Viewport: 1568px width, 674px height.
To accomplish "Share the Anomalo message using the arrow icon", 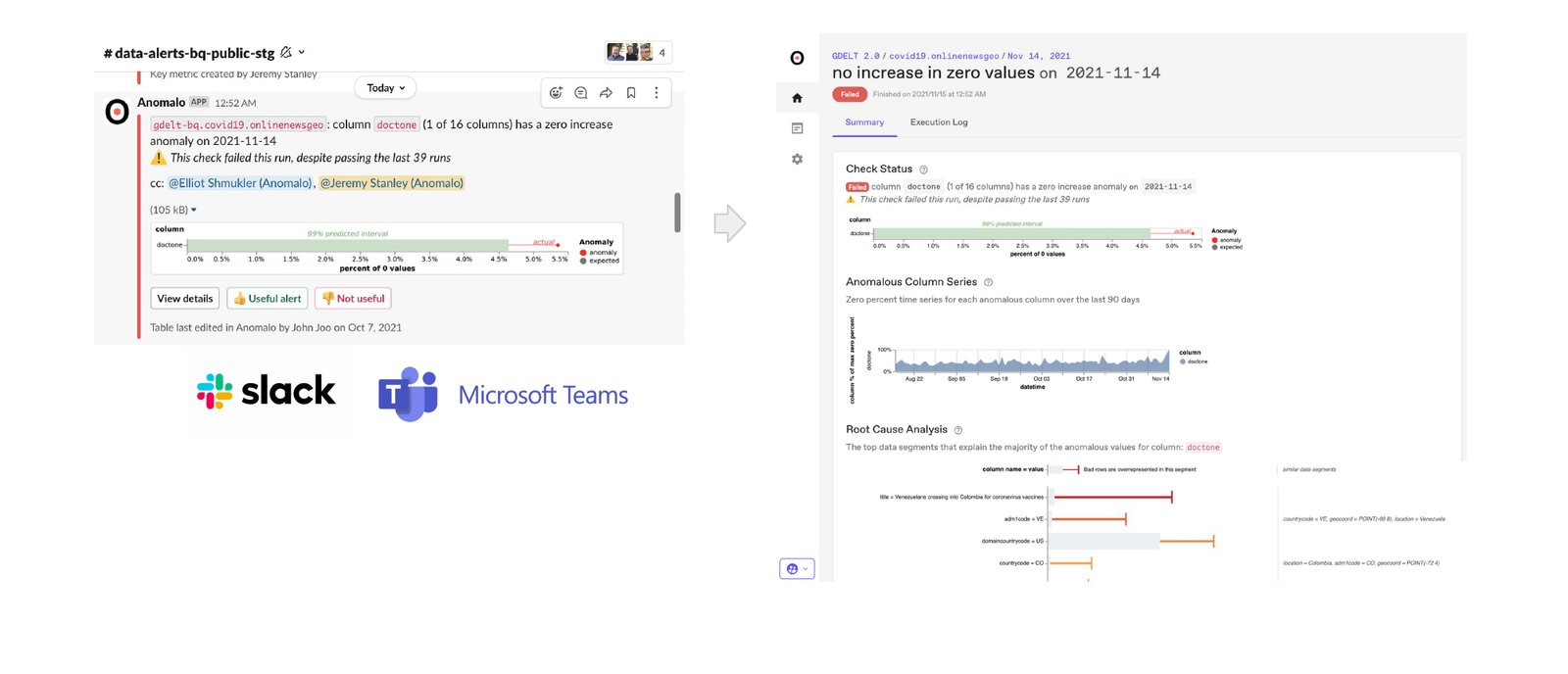I will pyautogui.click(x=606, y=93).
